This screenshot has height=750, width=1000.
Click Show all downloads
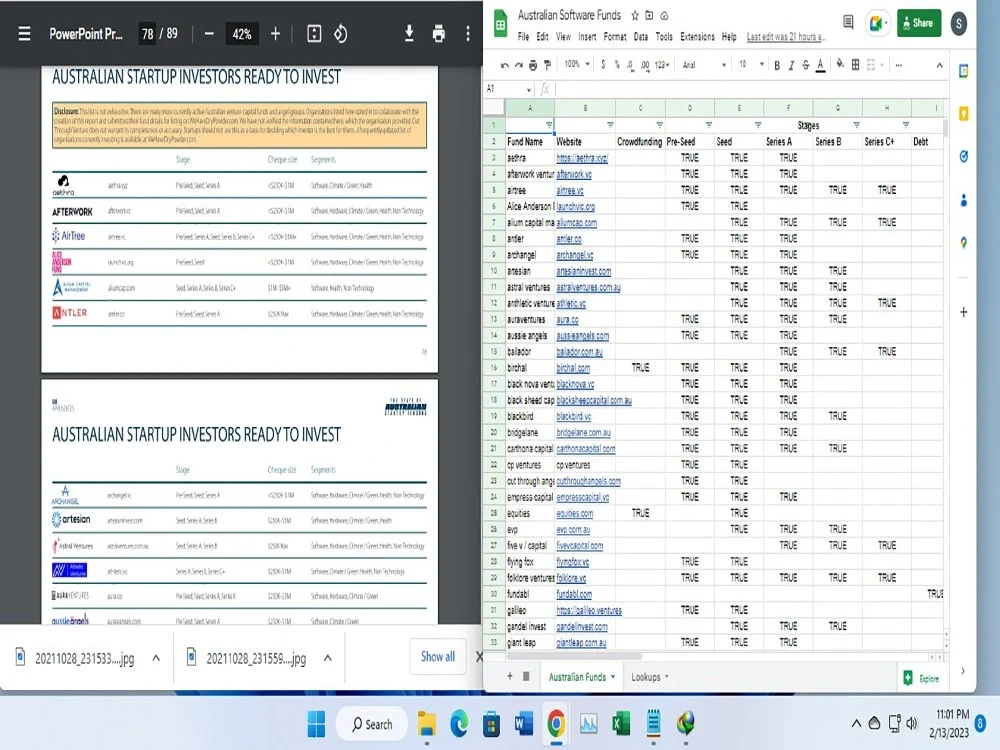[x=438, y=656]
